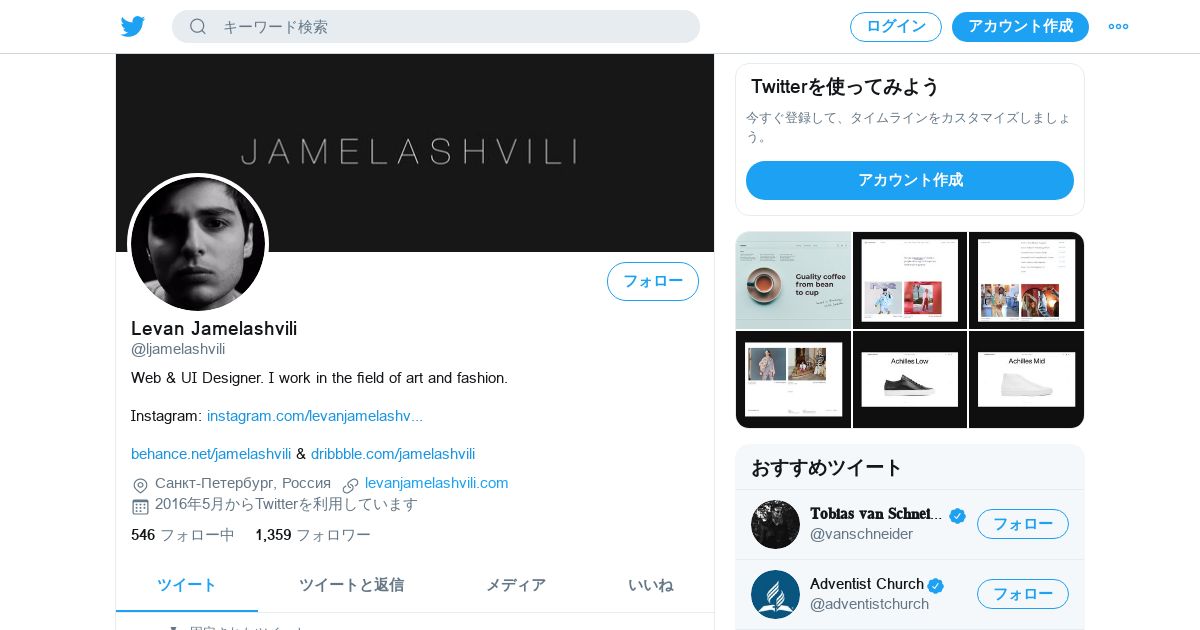Click the link chain icon beside website
The width and height of the screenshot is (1200, 630).
tap(350, 484)
